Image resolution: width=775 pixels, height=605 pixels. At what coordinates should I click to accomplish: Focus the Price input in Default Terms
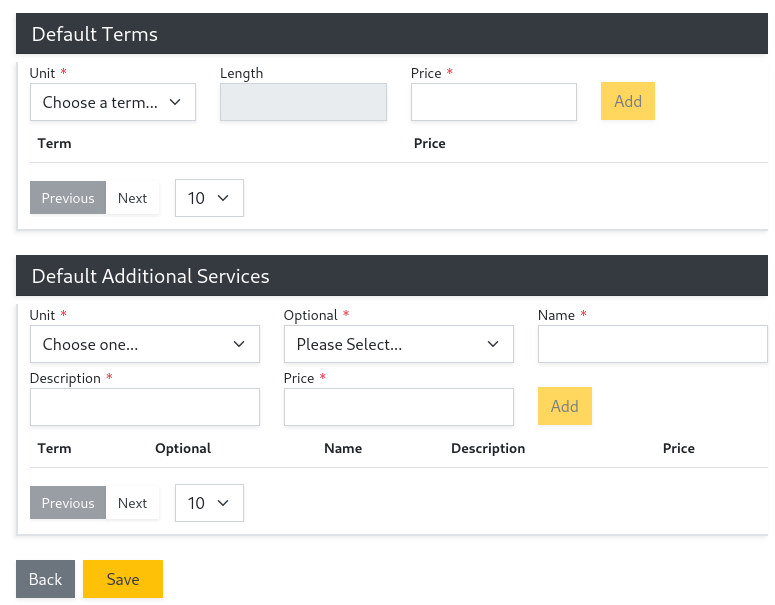coord(493,102)
